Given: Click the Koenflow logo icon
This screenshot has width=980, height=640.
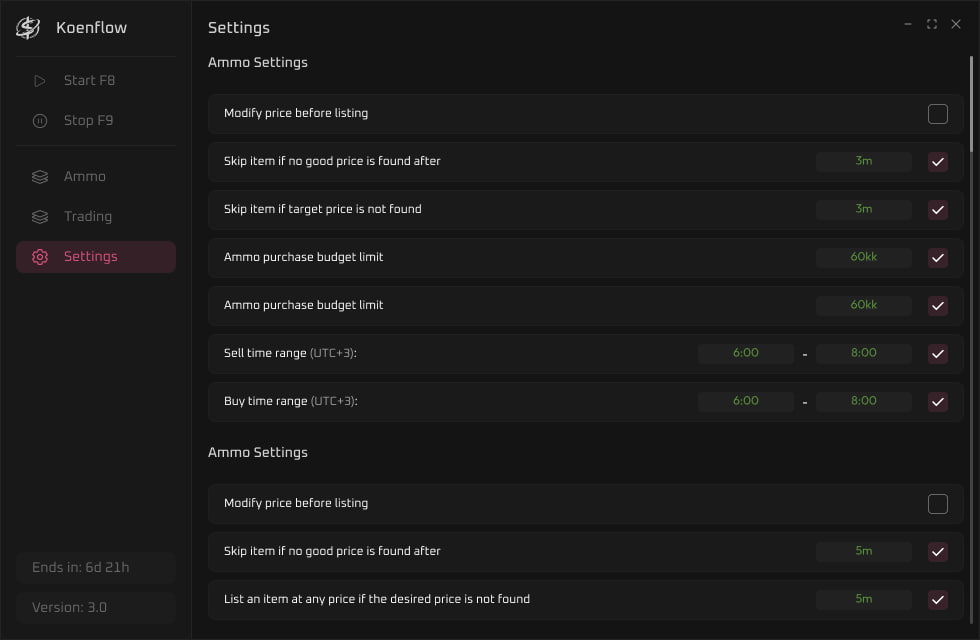Looking at the screenshot, I should (28, 28).
